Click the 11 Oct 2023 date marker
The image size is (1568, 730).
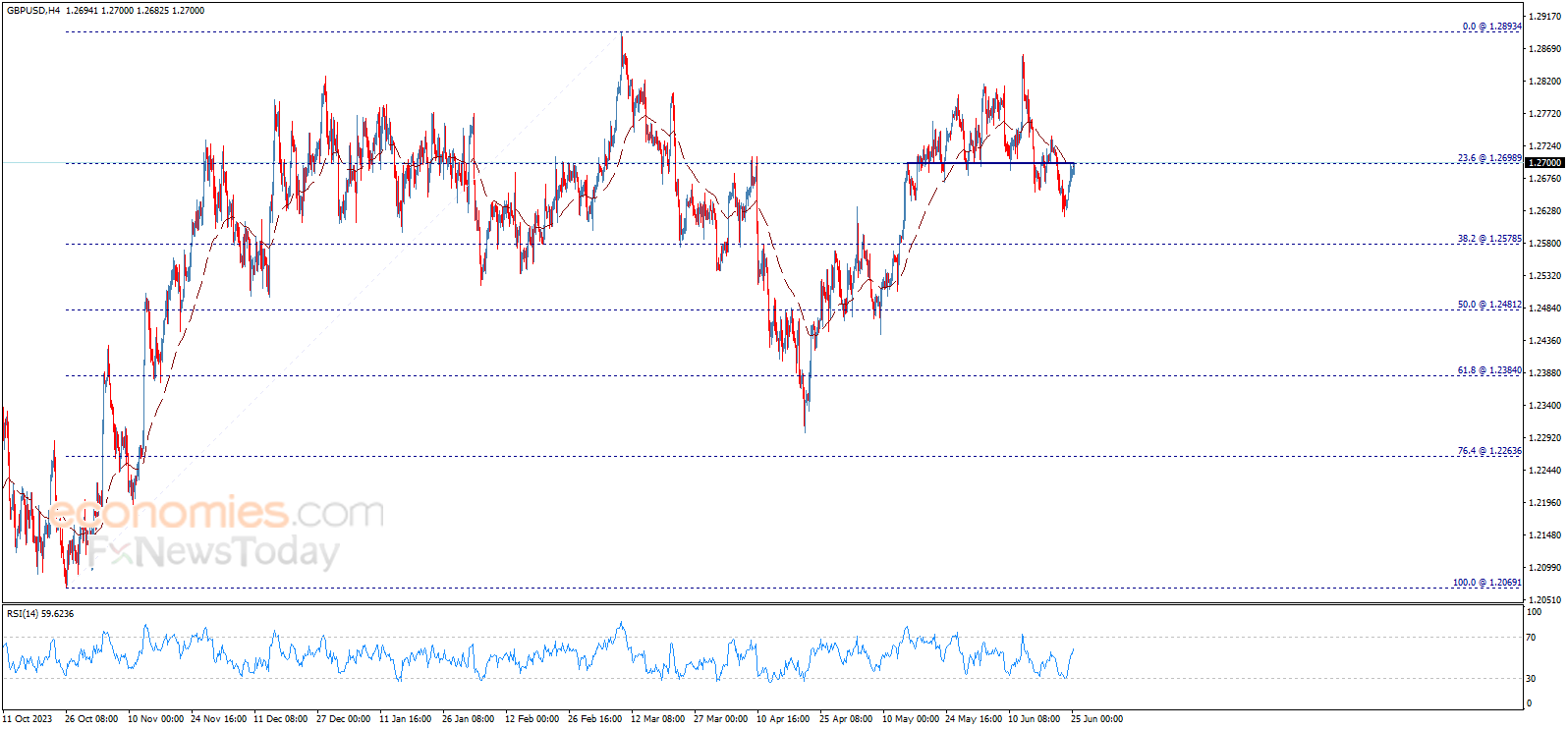coord(28,719)
